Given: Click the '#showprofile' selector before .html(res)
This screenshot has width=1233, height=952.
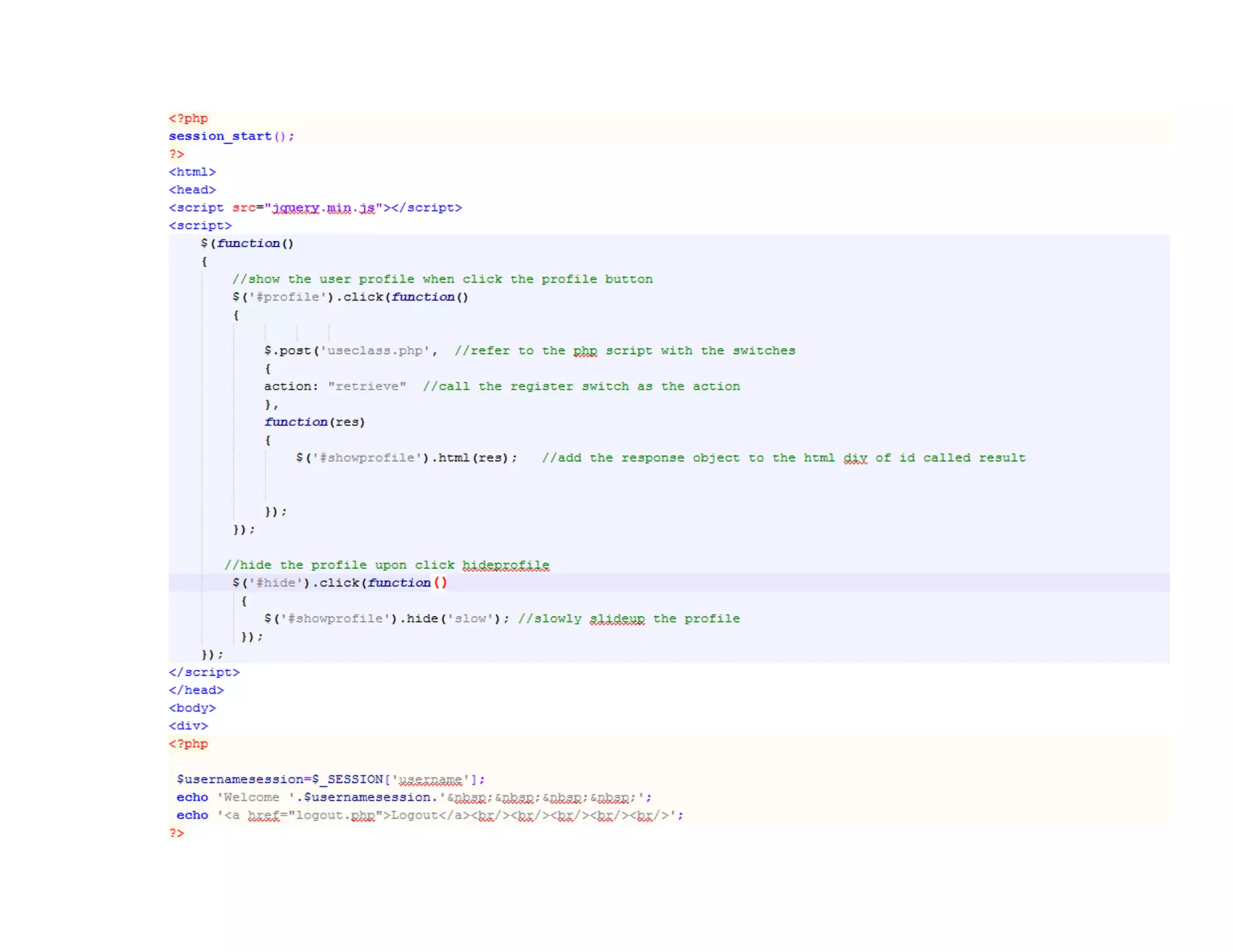Looking at the screenshot, I should pos(366,458).
